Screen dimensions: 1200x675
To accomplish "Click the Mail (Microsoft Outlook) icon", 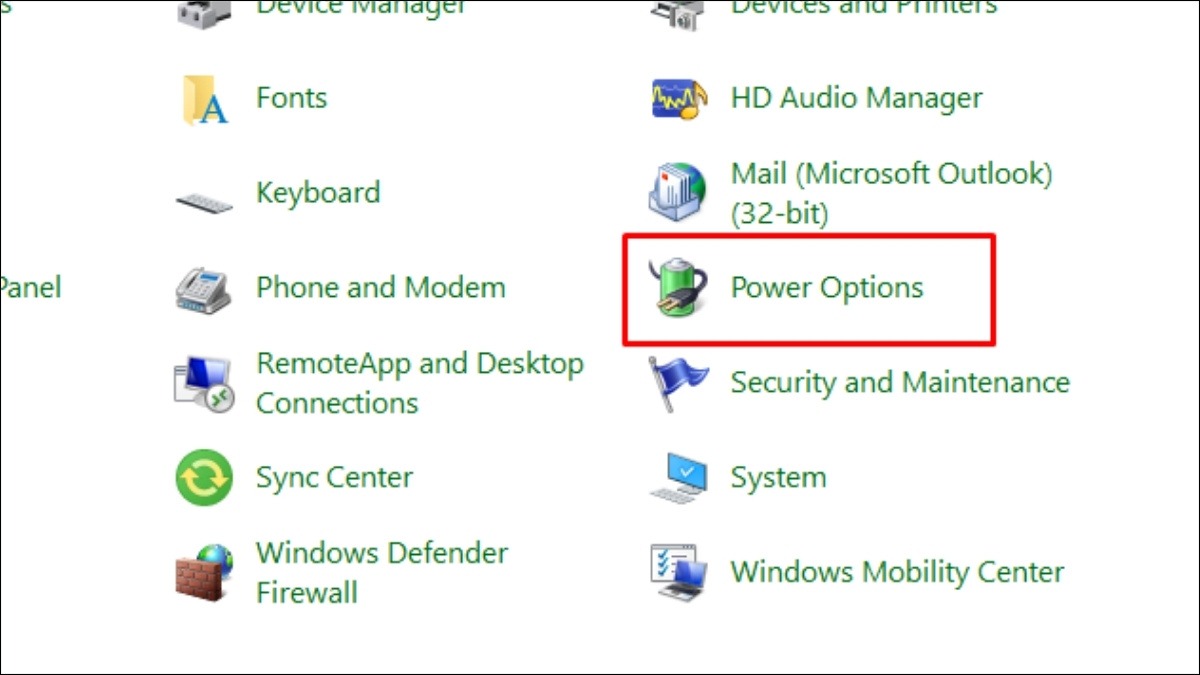I will pyautogui.click(x=677, y=190).
